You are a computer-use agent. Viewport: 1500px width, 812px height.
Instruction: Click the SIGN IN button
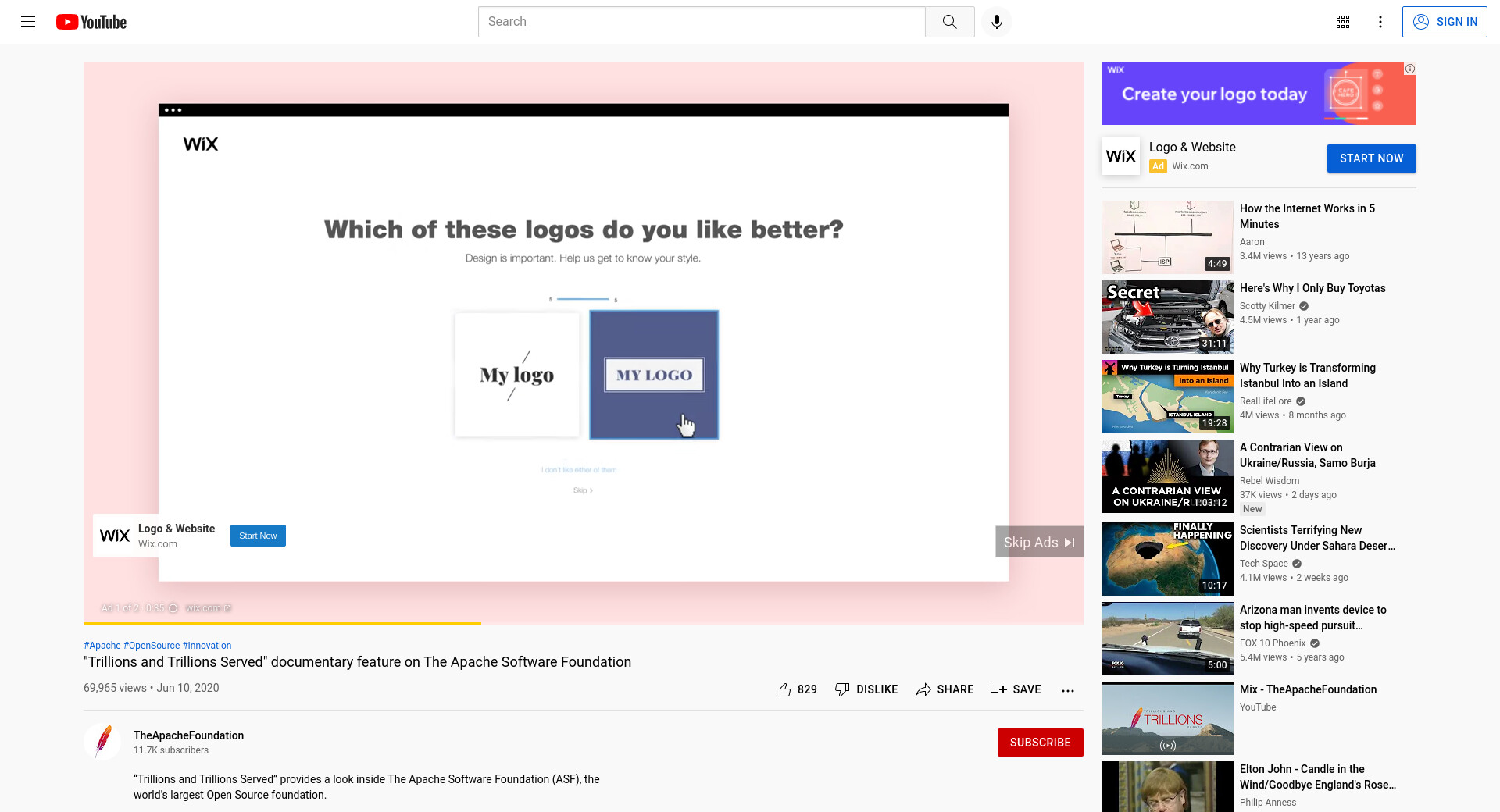[x=1445, y=22]
